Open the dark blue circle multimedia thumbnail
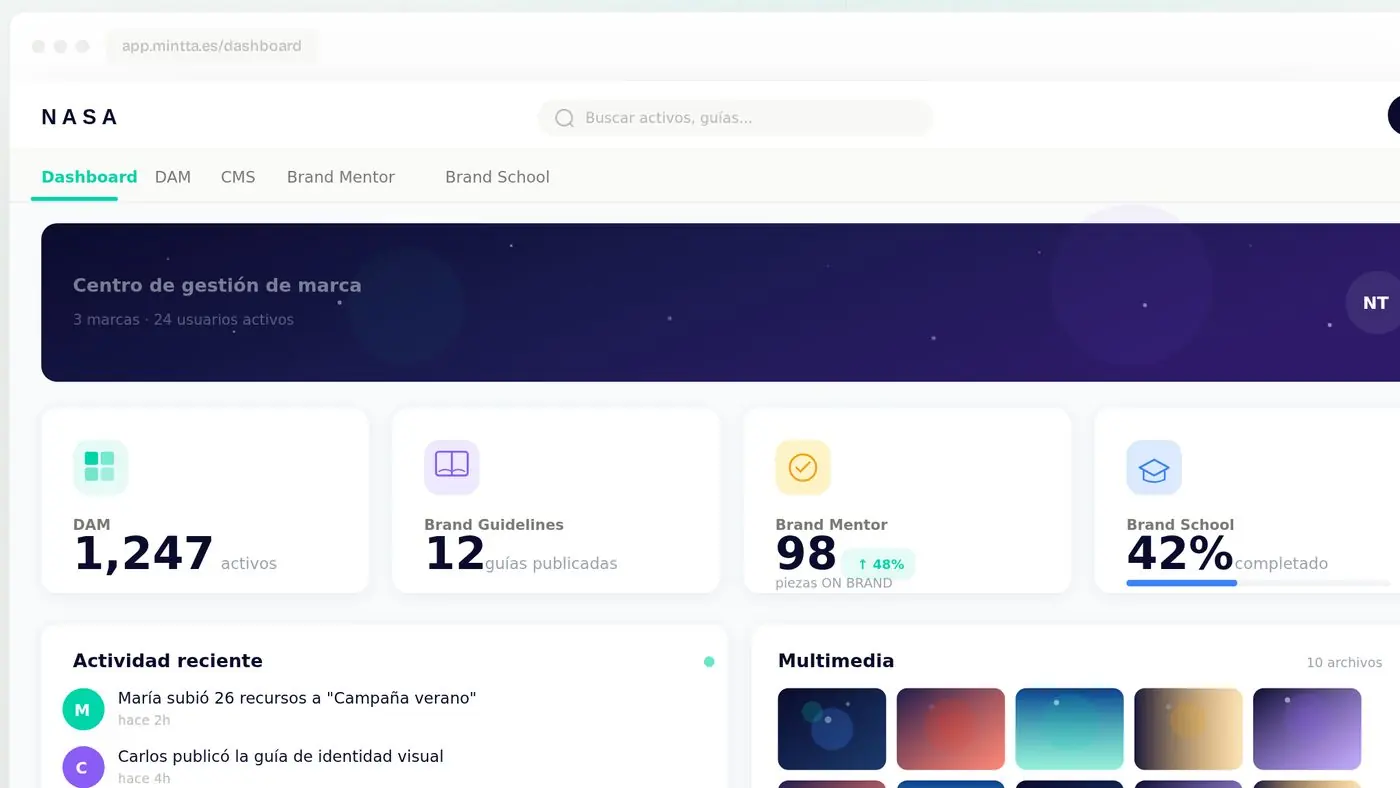Screen dimensions: 1400x788 (832, 729)
